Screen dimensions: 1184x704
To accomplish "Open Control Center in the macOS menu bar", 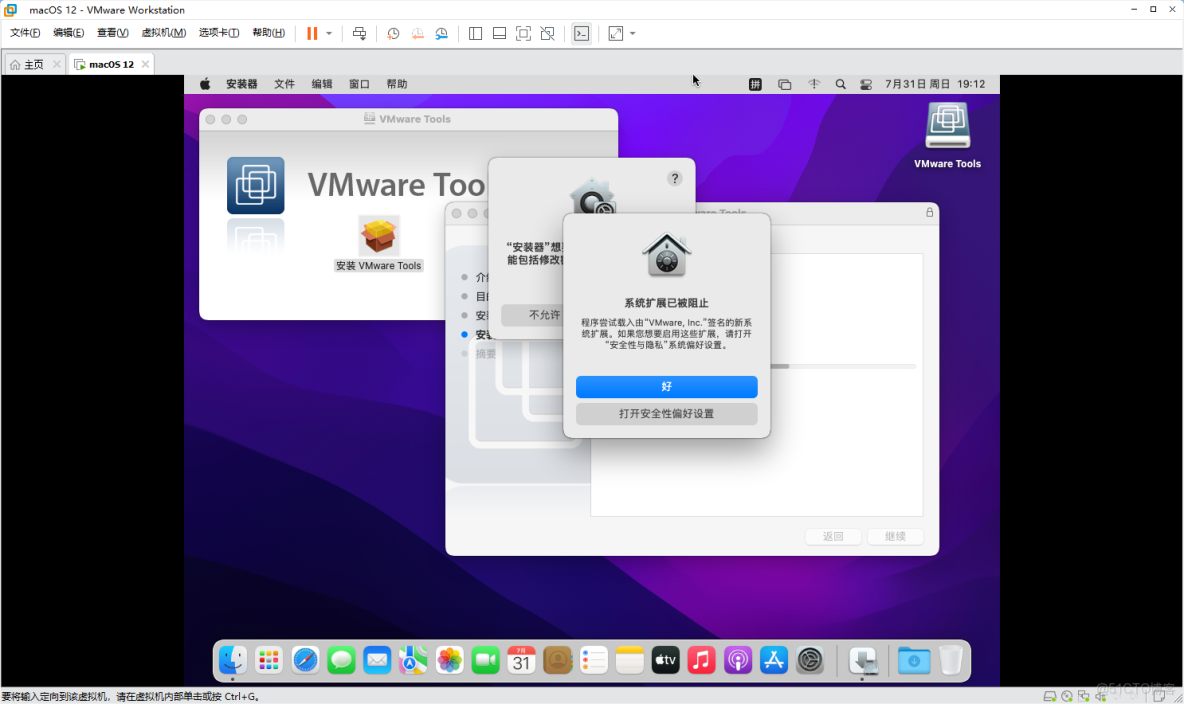I will [x=866, y=84].
